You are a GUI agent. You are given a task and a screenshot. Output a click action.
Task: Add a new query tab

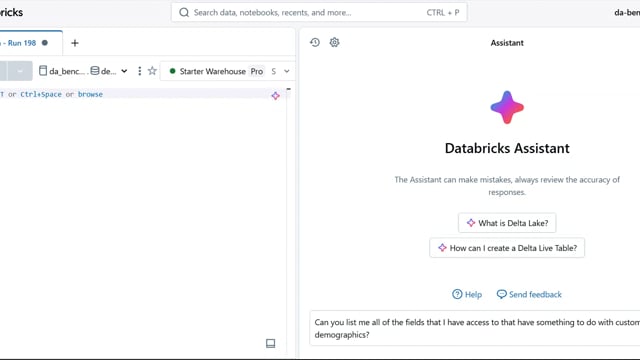75,43
